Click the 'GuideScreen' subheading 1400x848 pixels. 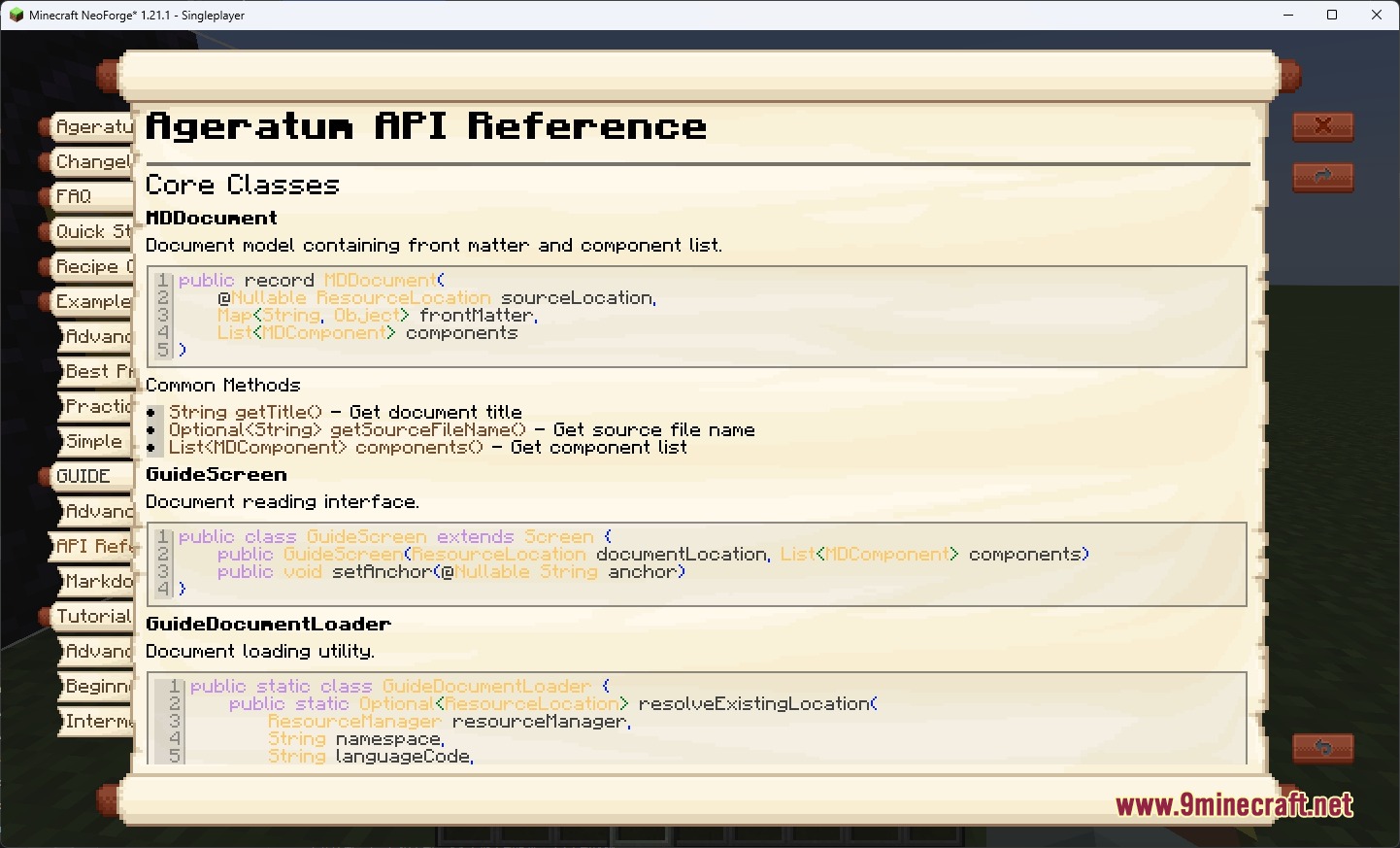pyautogui.click(x=217, y=474)
